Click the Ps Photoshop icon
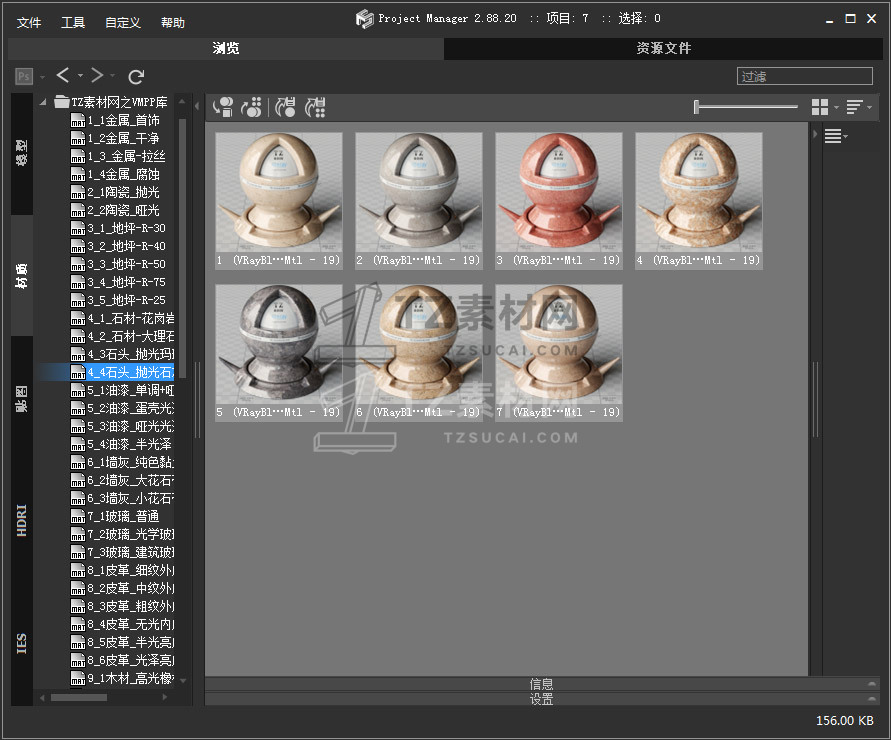 click(24, 76)
